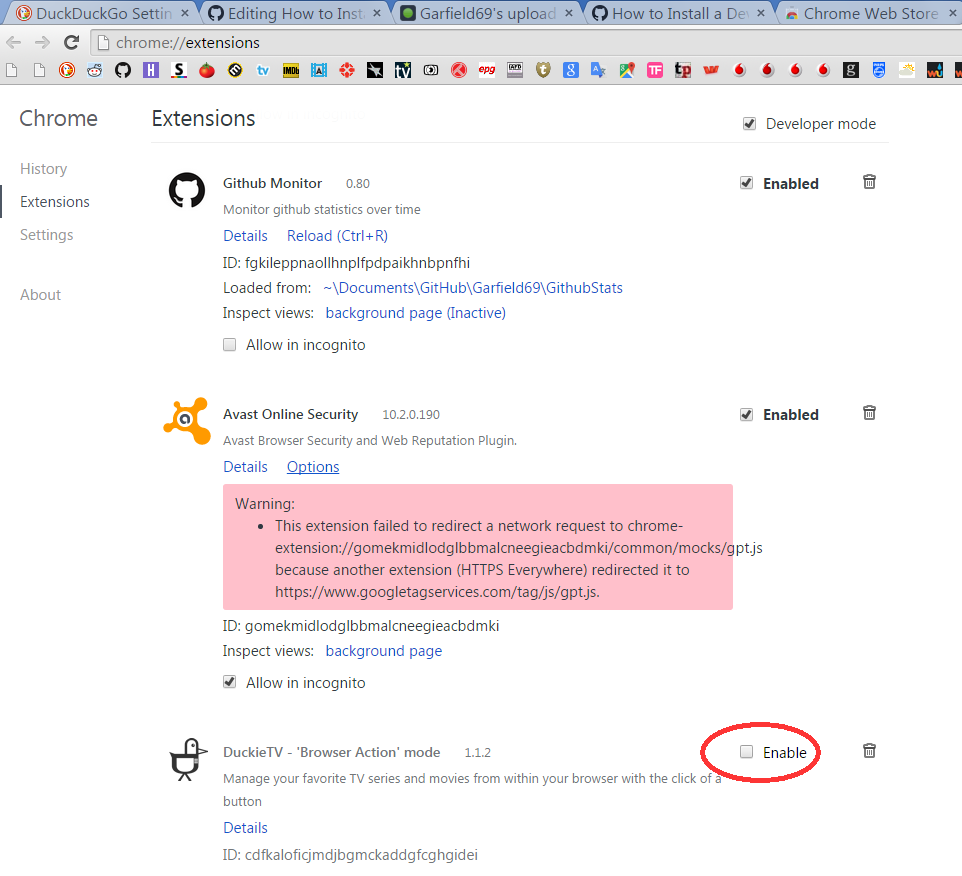The height and width of the screenshot is (876, 962).
Task: Click the Avast Online Security orange logo
Action: pyautogui.click(x=187, y=421)
